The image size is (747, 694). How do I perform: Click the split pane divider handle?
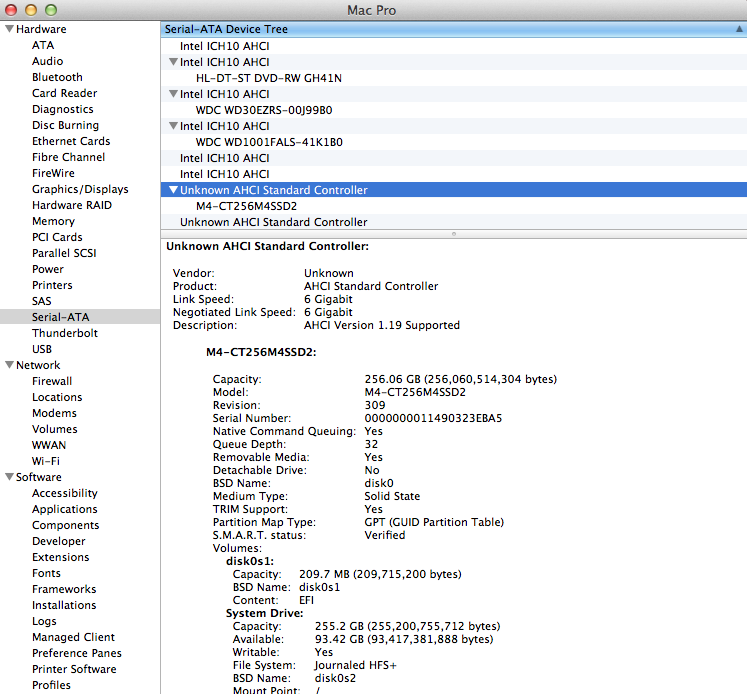tap(454, 234)
